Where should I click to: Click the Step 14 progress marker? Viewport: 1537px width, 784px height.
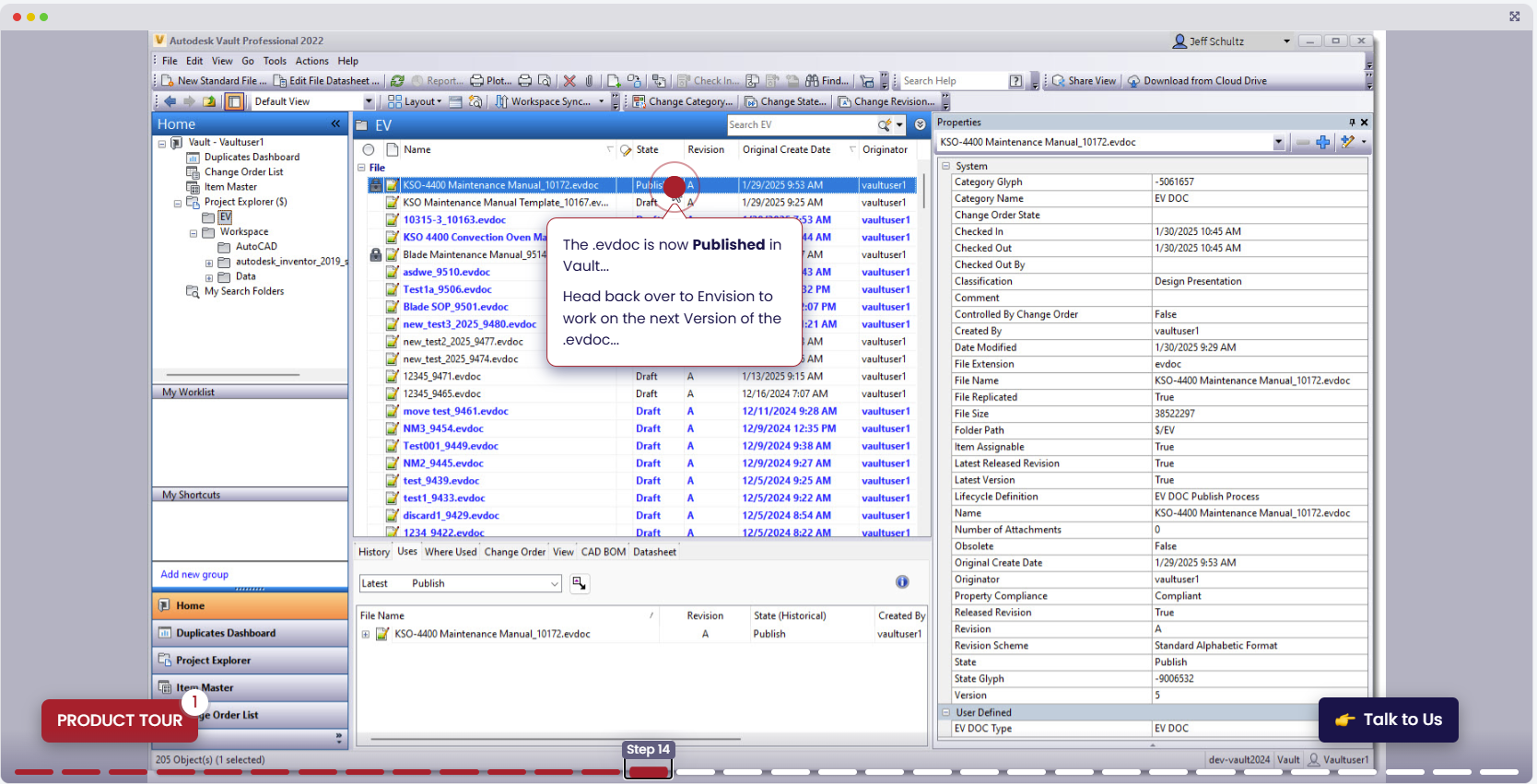coord(648,771)
